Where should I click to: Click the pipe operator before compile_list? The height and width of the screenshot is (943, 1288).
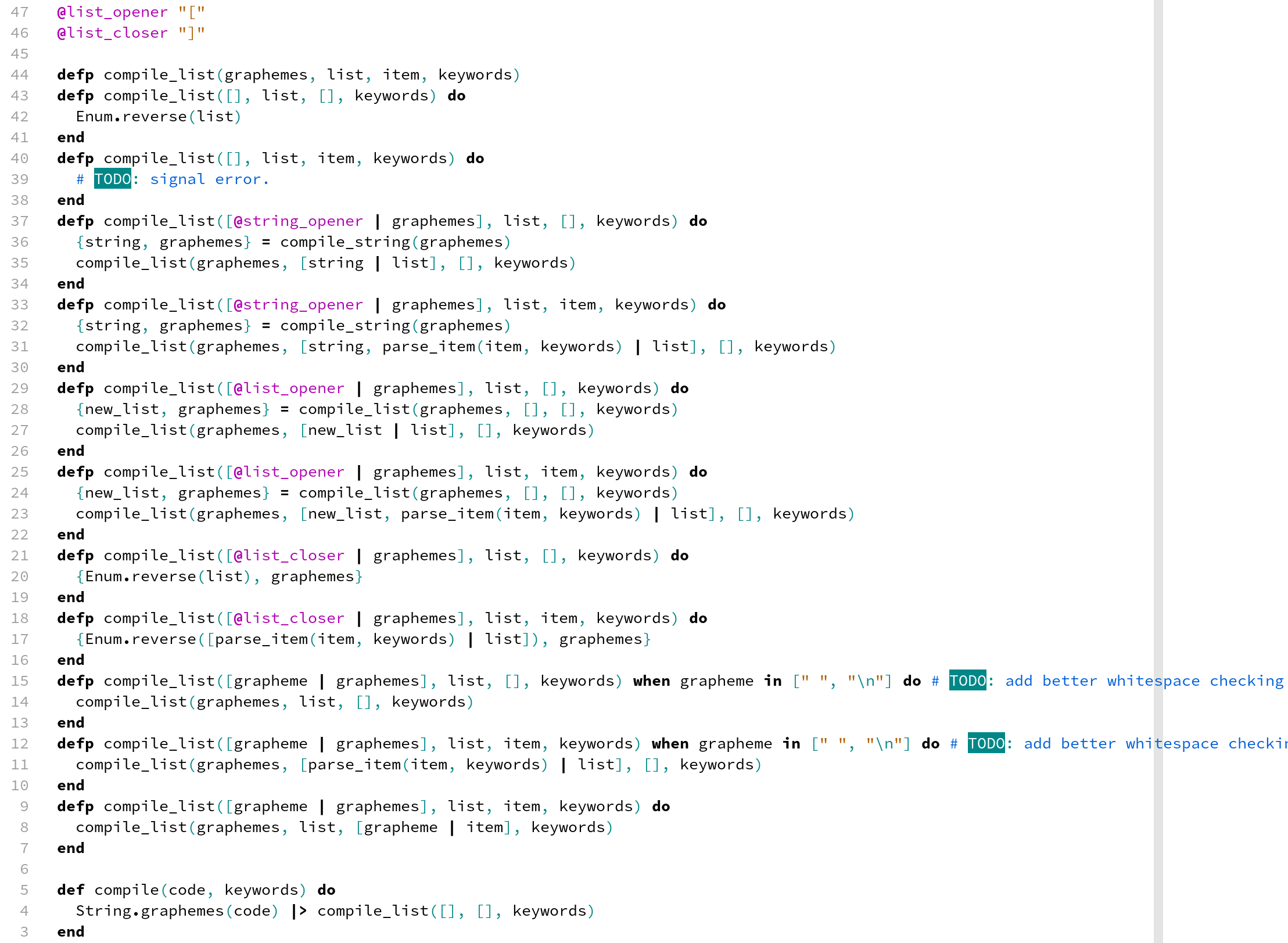[x=299, y=911]
